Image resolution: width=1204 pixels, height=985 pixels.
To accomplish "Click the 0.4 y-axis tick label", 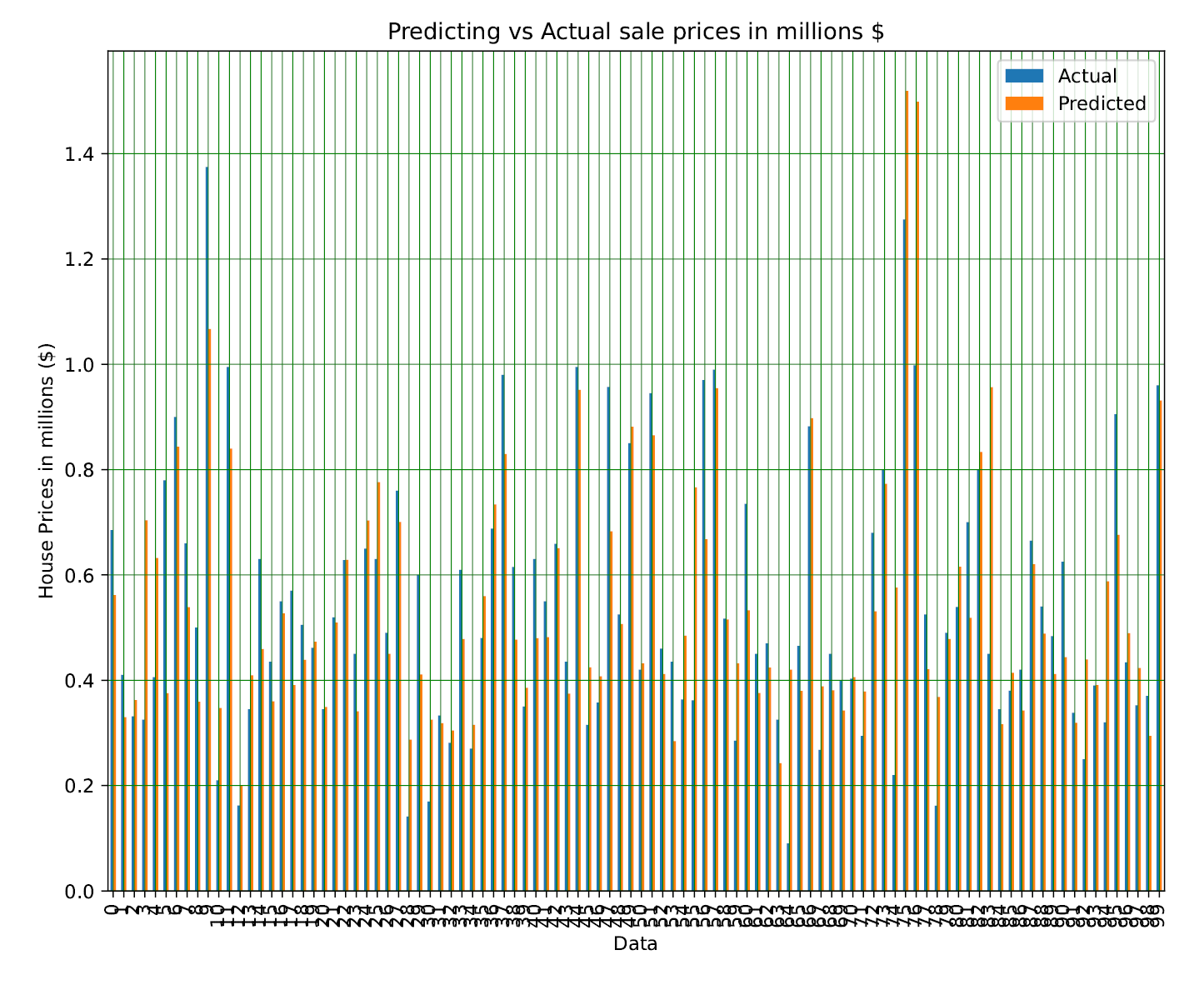I will coord(81,681).
